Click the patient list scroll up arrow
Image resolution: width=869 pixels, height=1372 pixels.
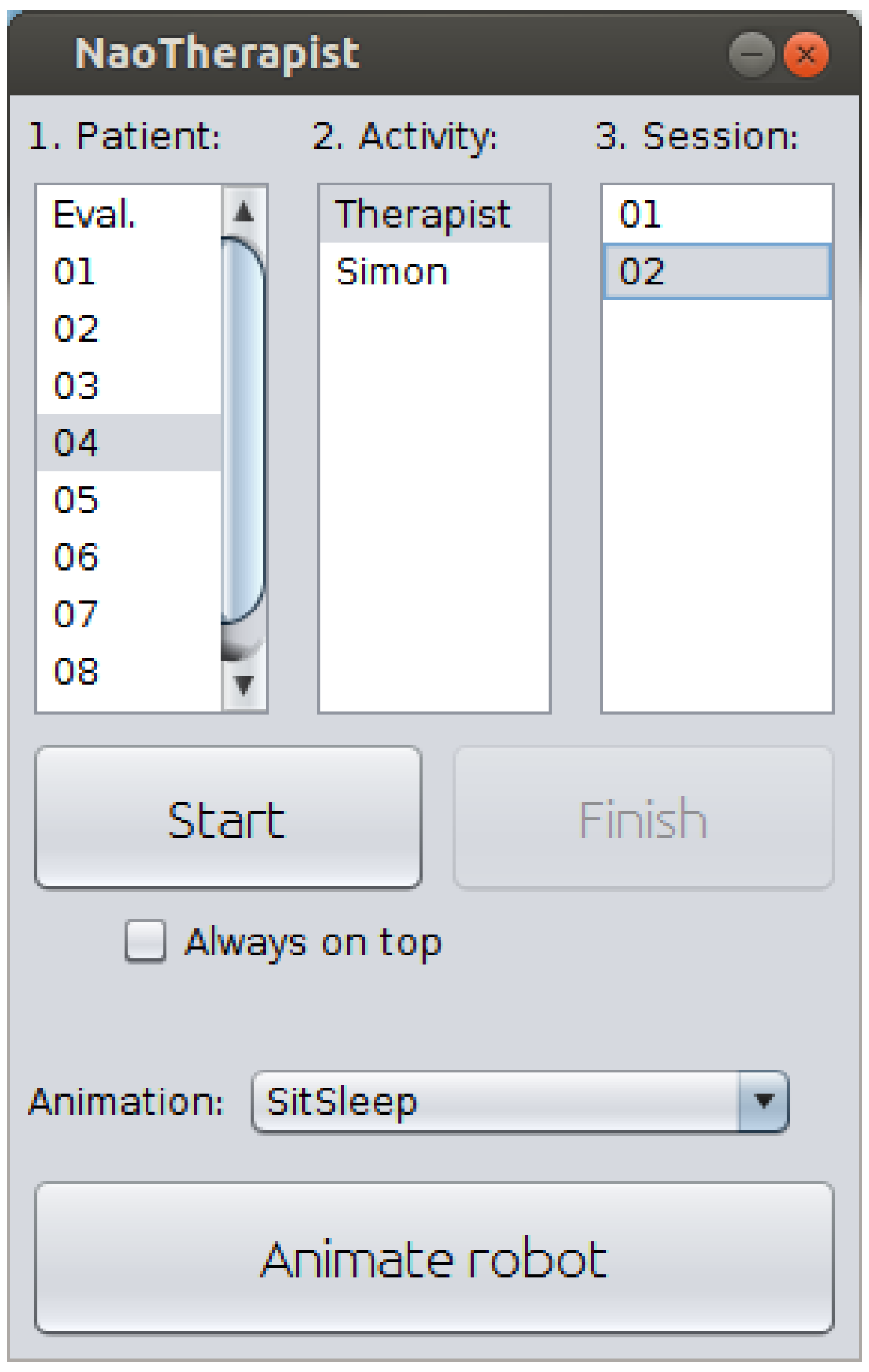point(243,212)
